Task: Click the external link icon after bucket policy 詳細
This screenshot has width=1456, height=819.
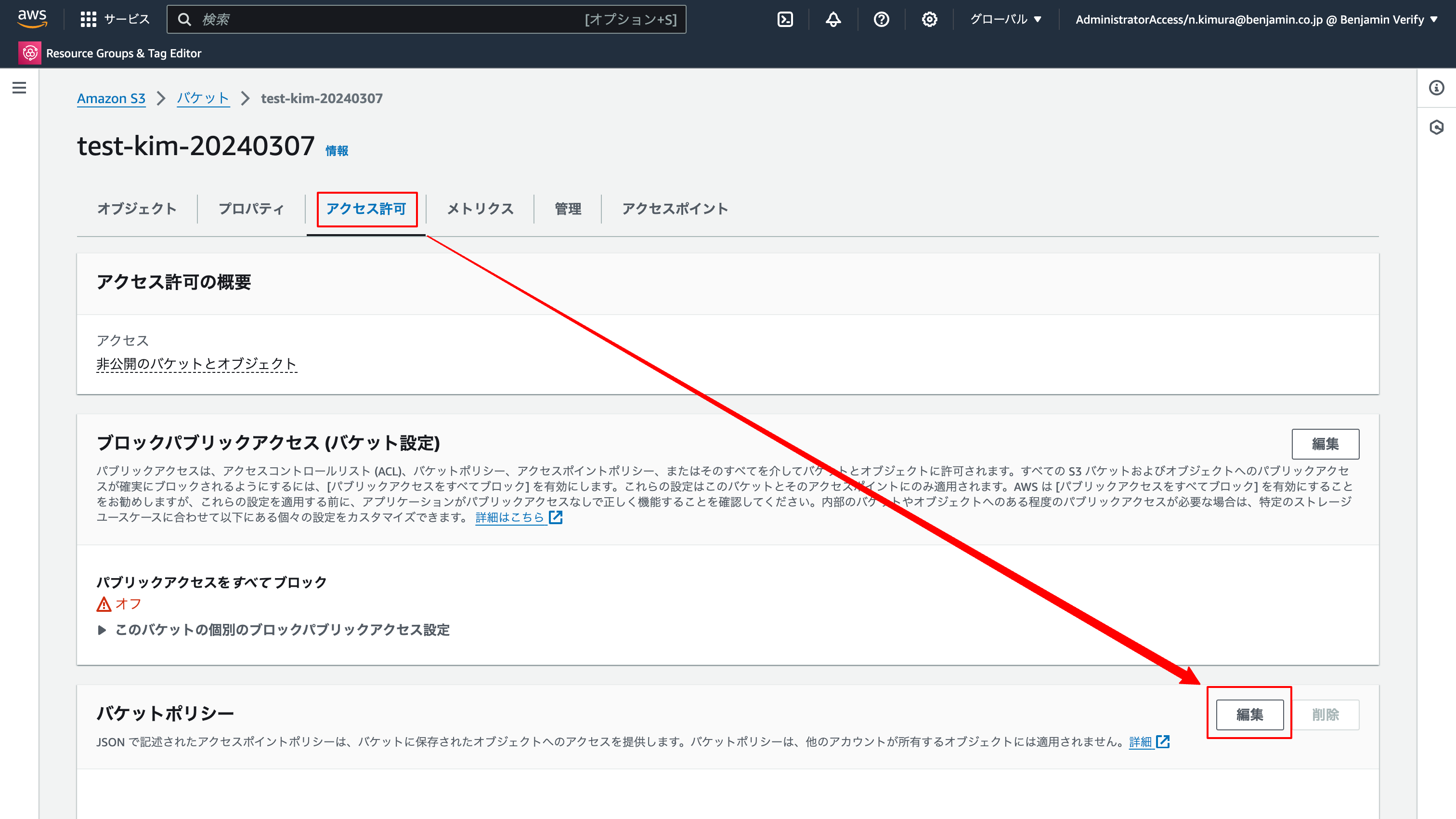Action: pyautogui.click(x=1163, y=741)
